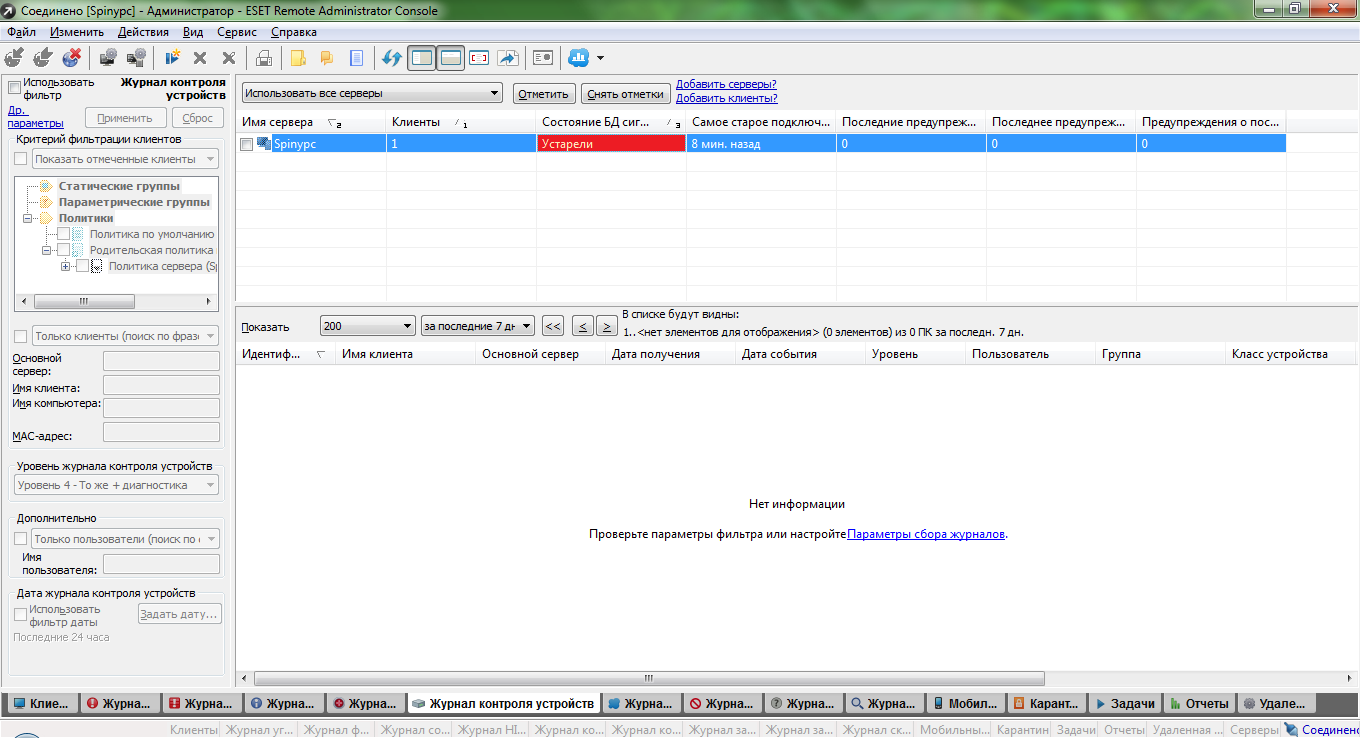Switch to the 'Задачи' tab

pos(1126,703)
